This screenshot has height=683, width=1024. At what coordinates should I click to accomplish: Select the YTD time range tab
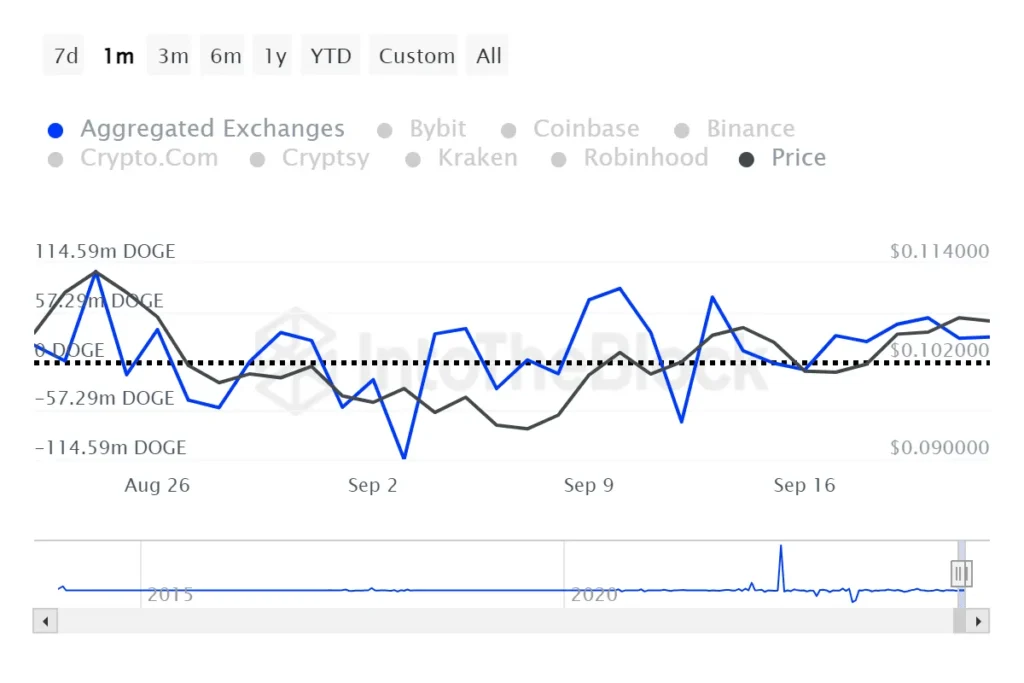point(330,55)
